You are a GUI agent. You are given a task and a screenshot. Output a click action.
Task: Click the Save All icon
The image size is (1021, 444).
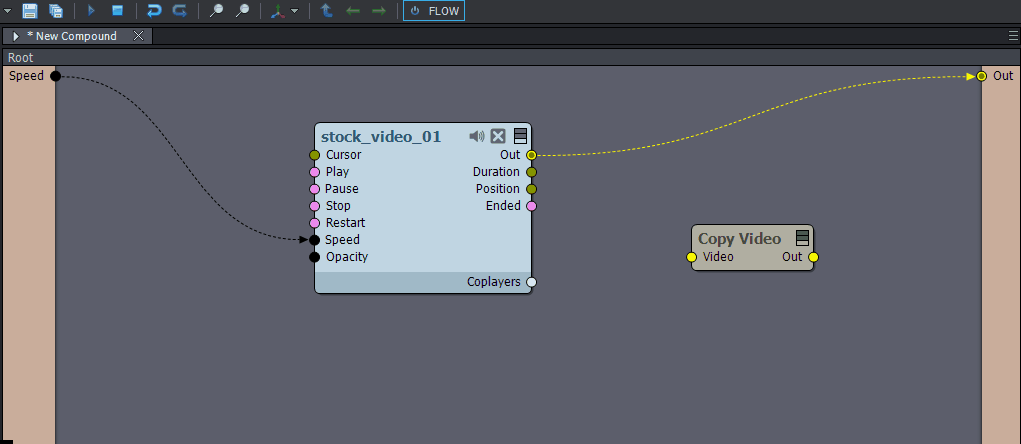pos(56,10)
